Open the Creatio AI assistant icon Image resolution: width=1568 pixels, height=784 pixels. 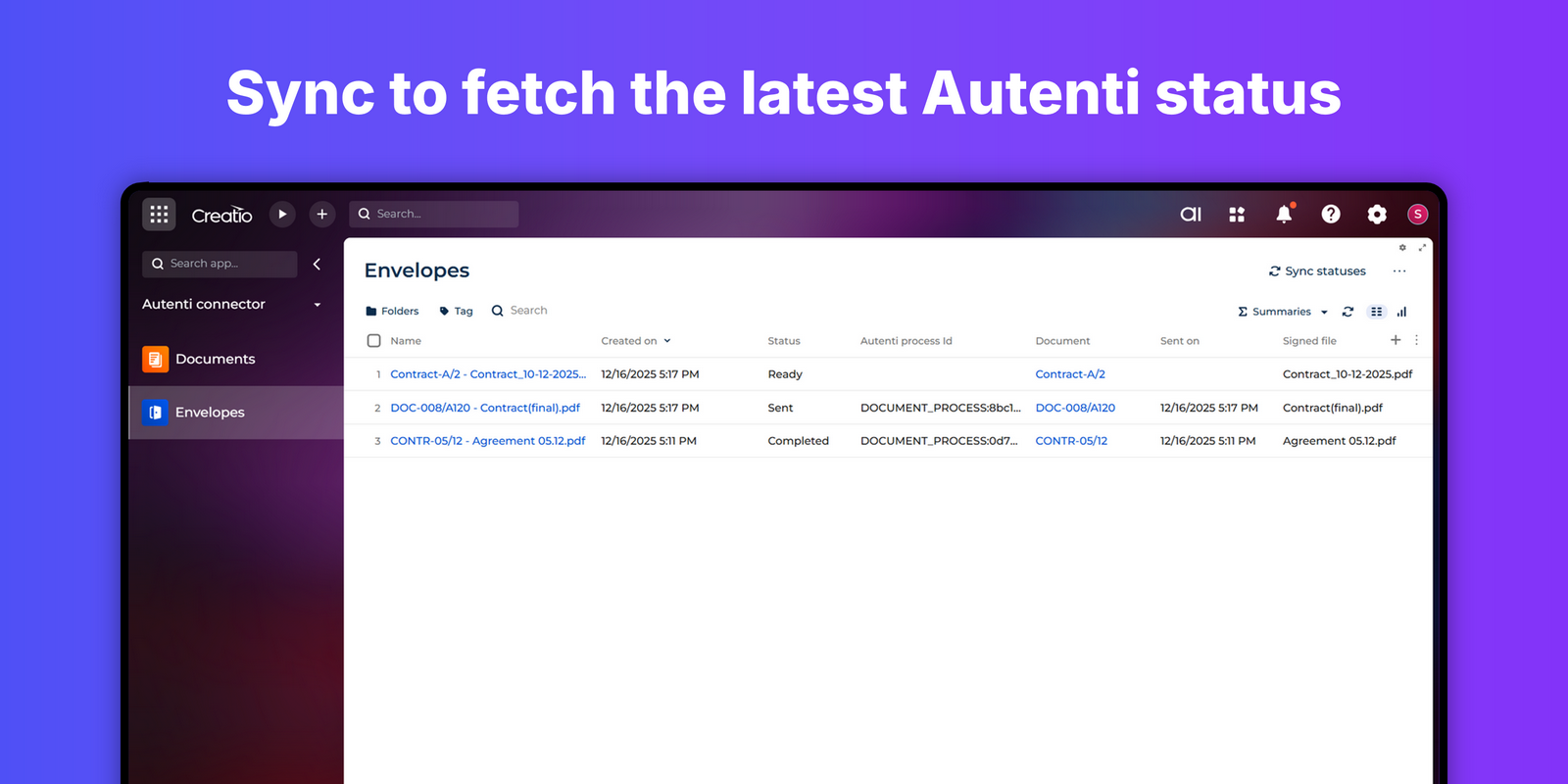[x=1191, y=214]
